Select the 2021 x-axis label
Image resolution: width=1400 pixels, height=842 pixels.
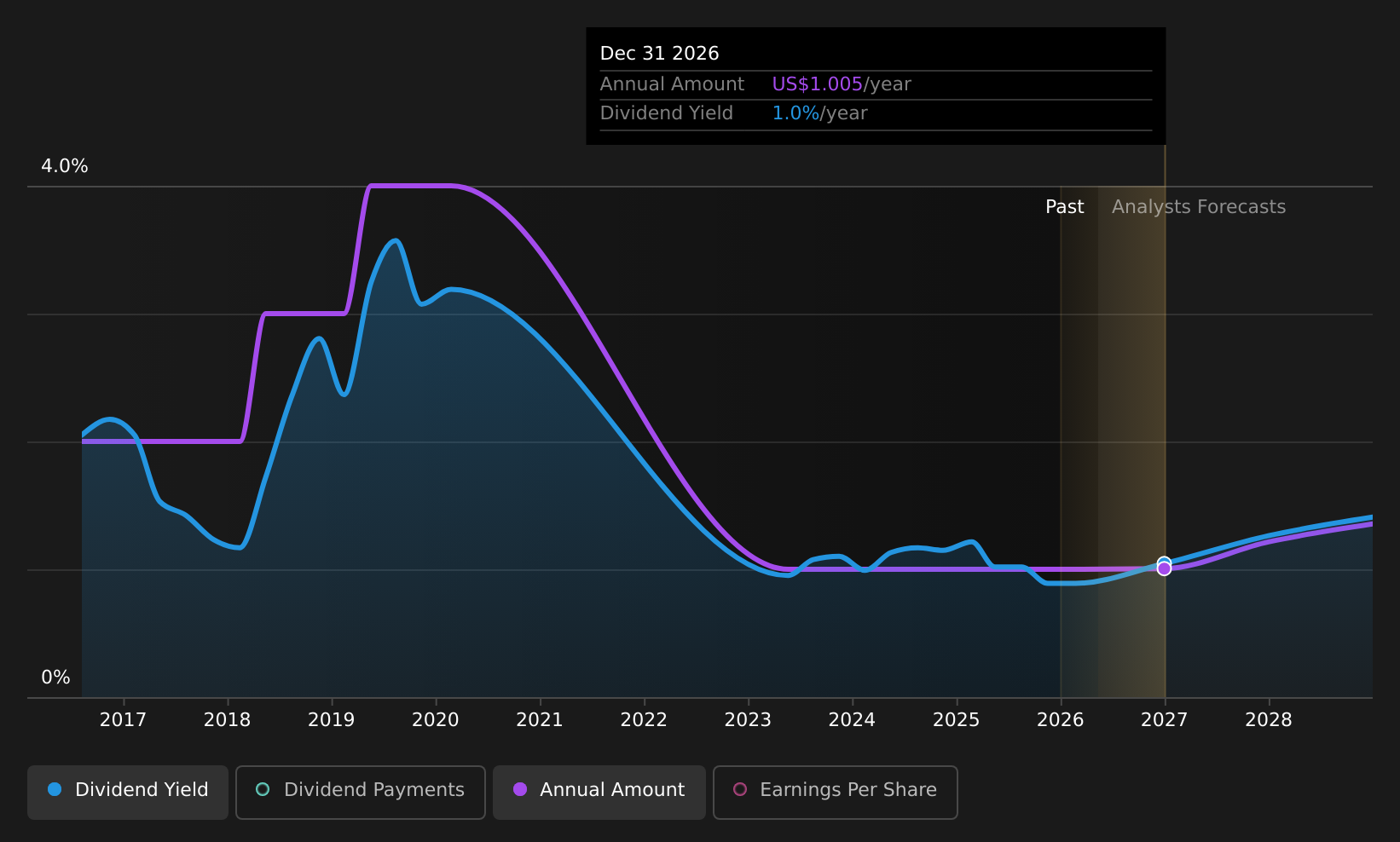(540, 720)
